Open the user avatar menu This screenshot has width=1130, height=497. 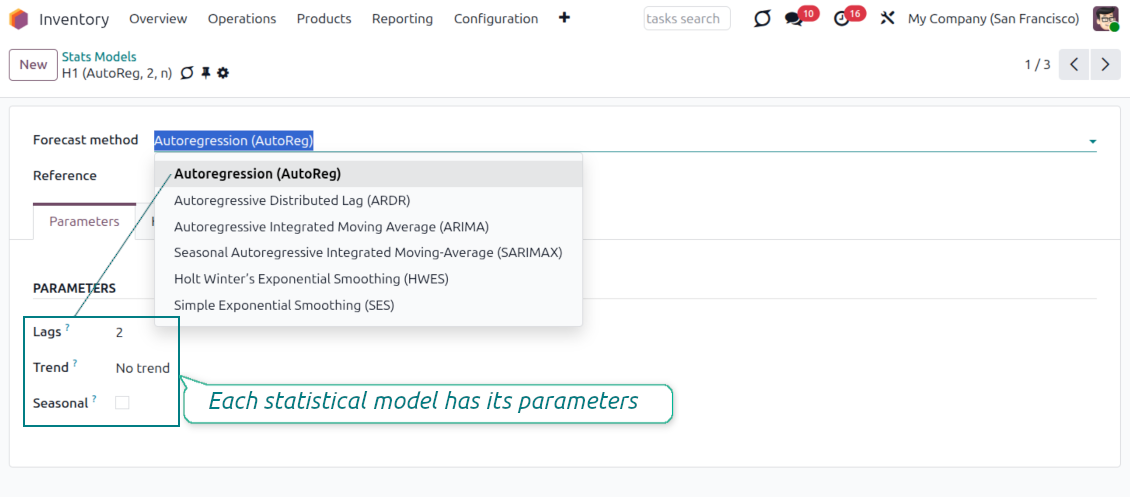[x=1105, y=19]
